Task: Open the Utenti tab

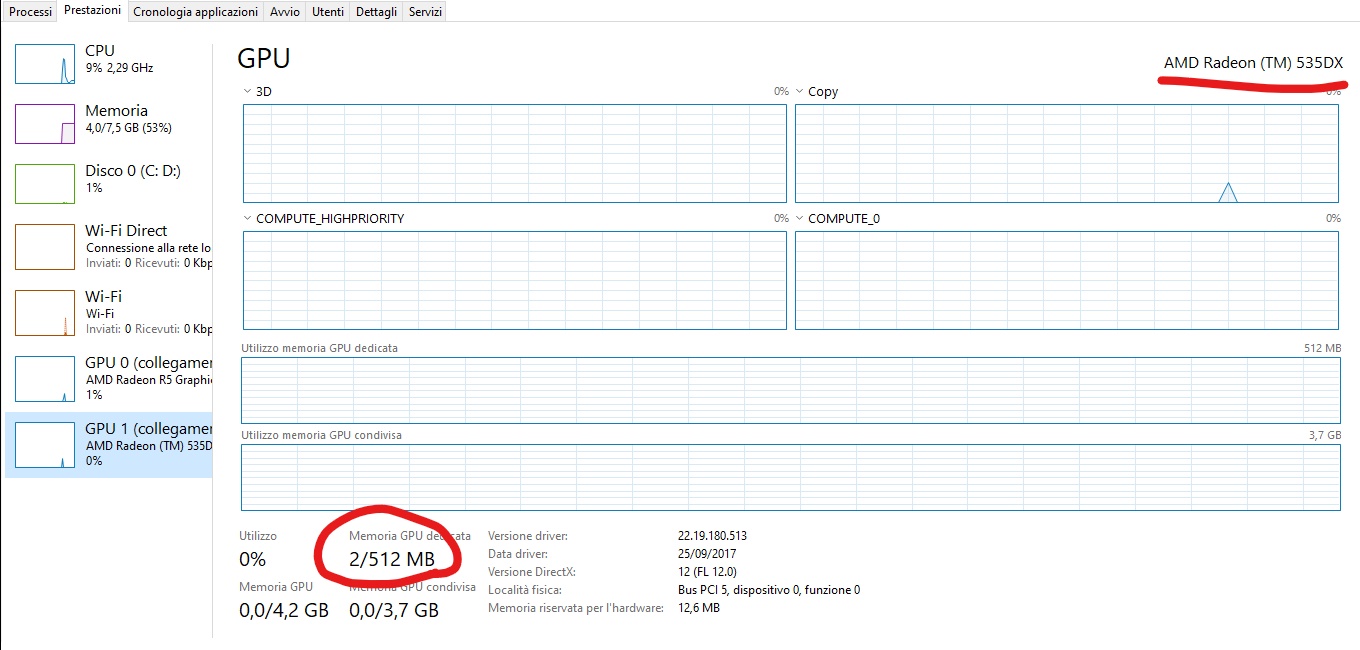Action: point(327,11)
